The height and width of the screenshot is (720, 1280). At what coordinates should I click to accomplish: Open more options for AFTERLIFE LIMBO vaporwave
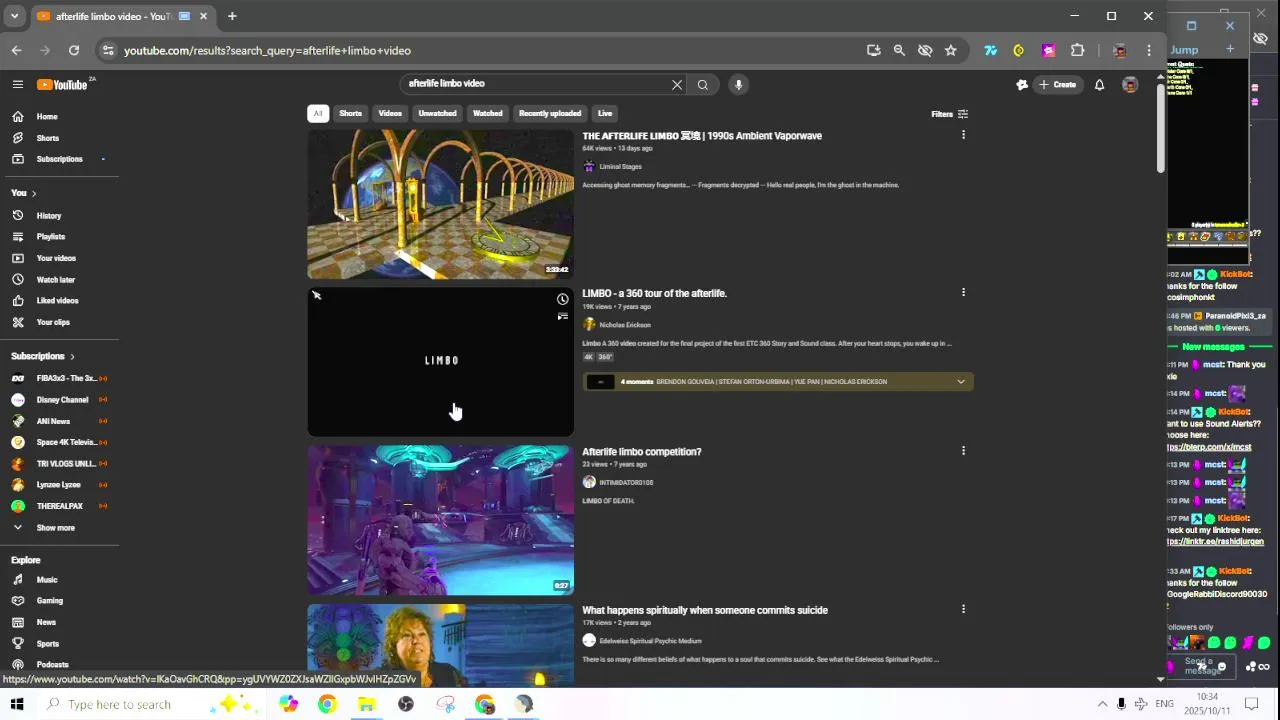click(x=963, y=135)
